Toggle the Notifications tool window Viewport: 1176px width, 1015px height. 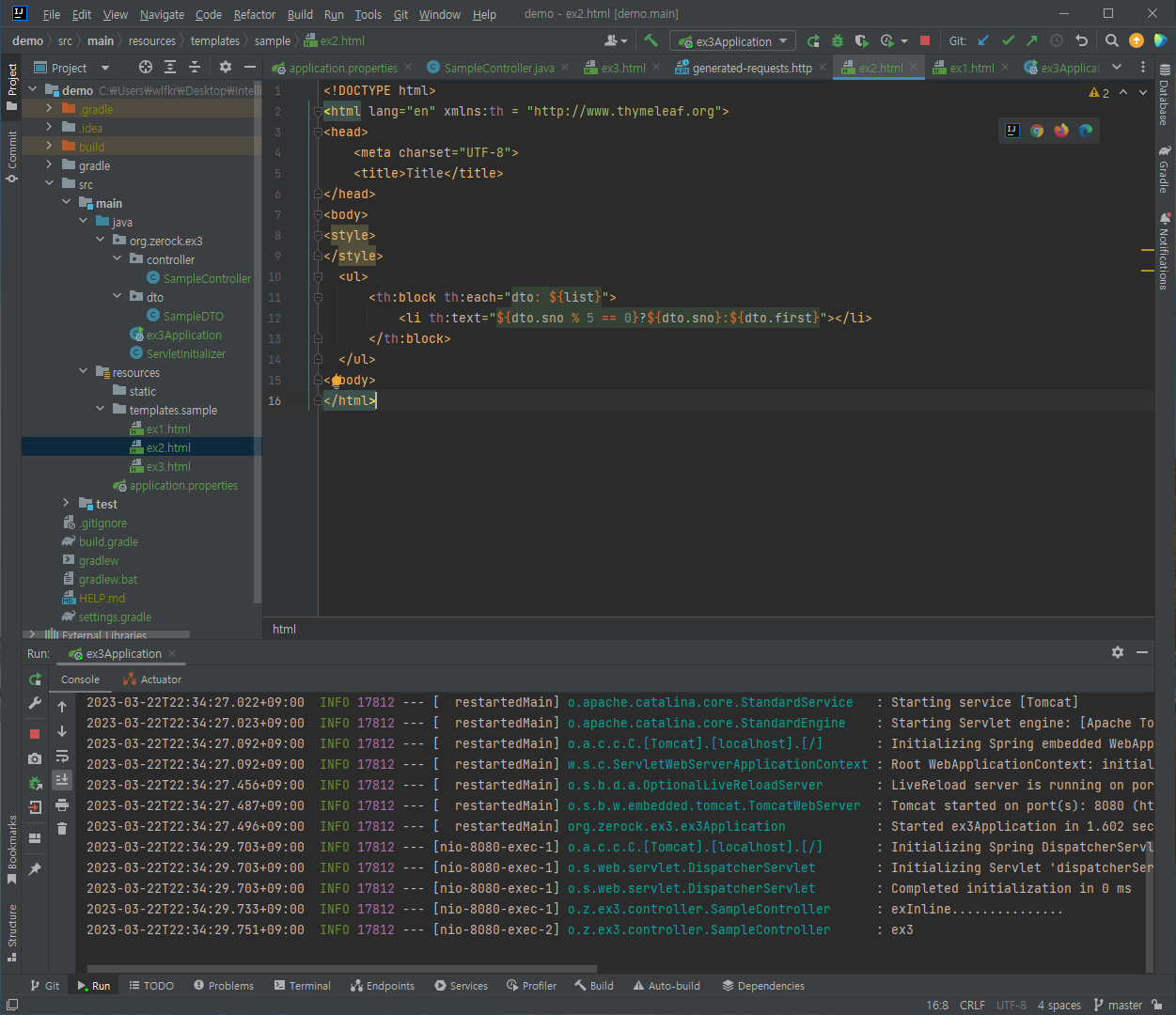pyautogui.click(x=1164, y=252)
